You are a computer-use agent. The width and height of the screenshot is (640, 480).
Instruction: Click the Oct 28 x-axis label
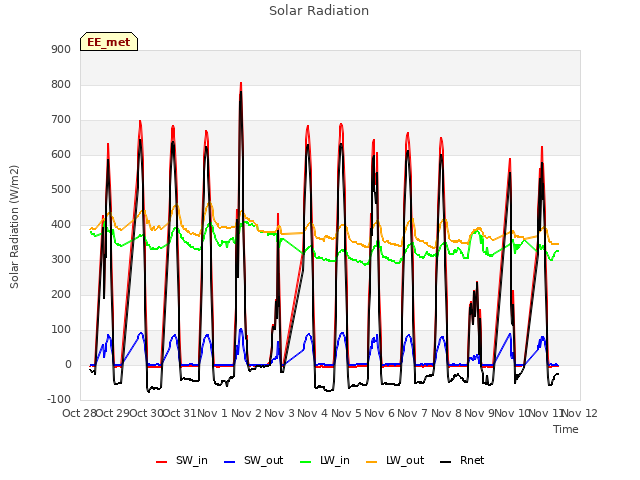(x=79, y=413)
